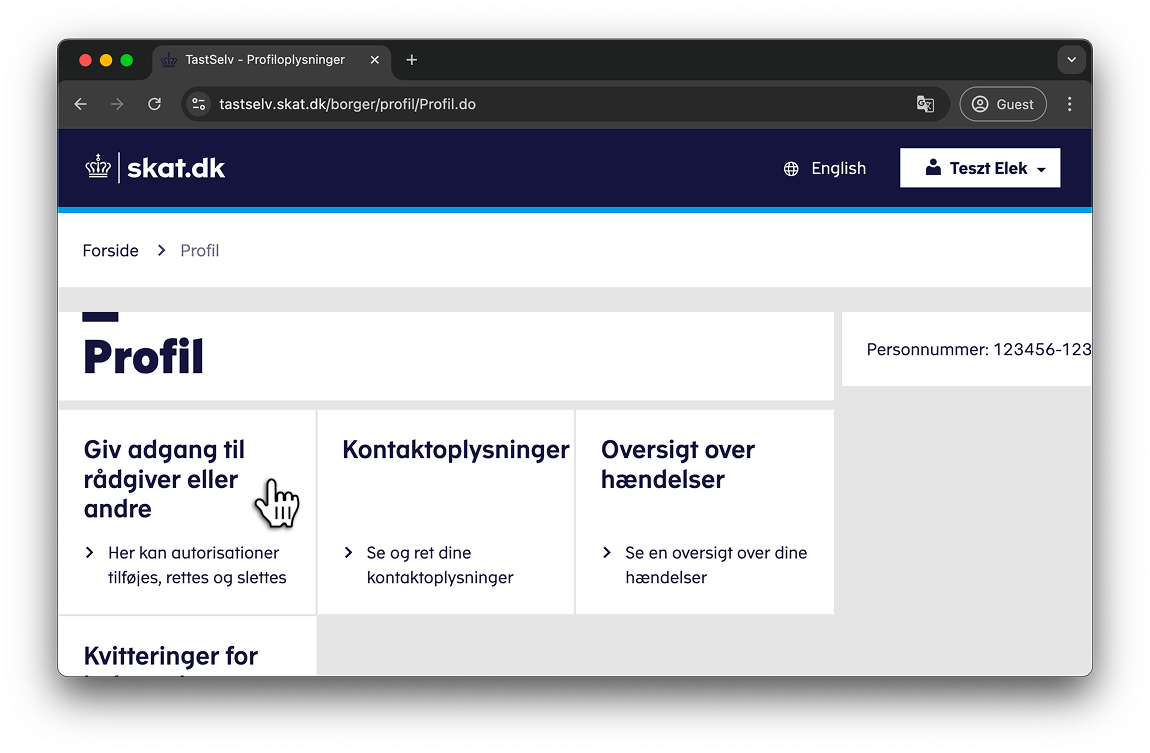Viewport: 1150px width, 753px height.
Task: Open Giv adgang til rådgiver eller andre
Action: (164, 479)
